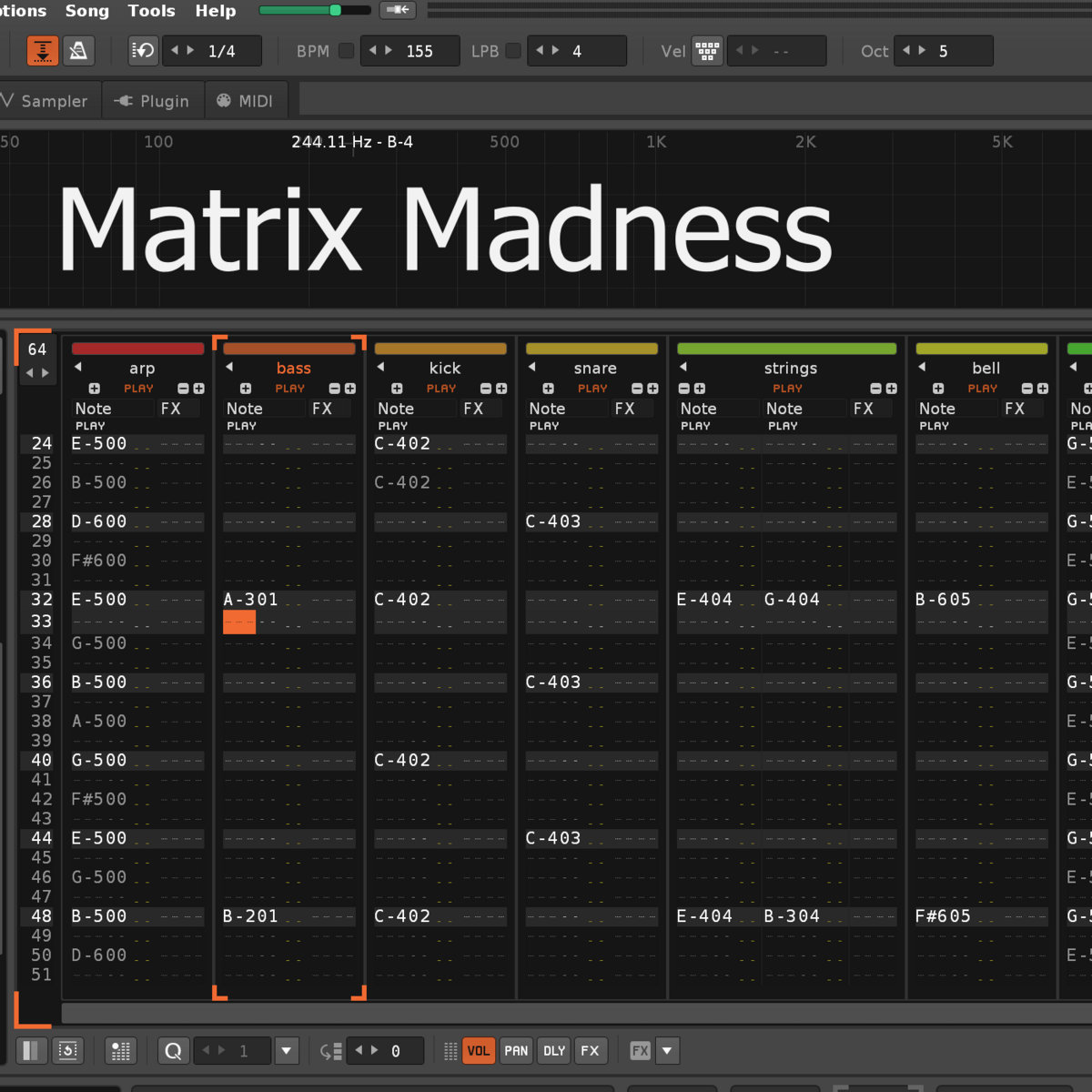Toggle the VOL column button
The height and width of the screenshot is (1092, 1092).
click(478, 1051)
